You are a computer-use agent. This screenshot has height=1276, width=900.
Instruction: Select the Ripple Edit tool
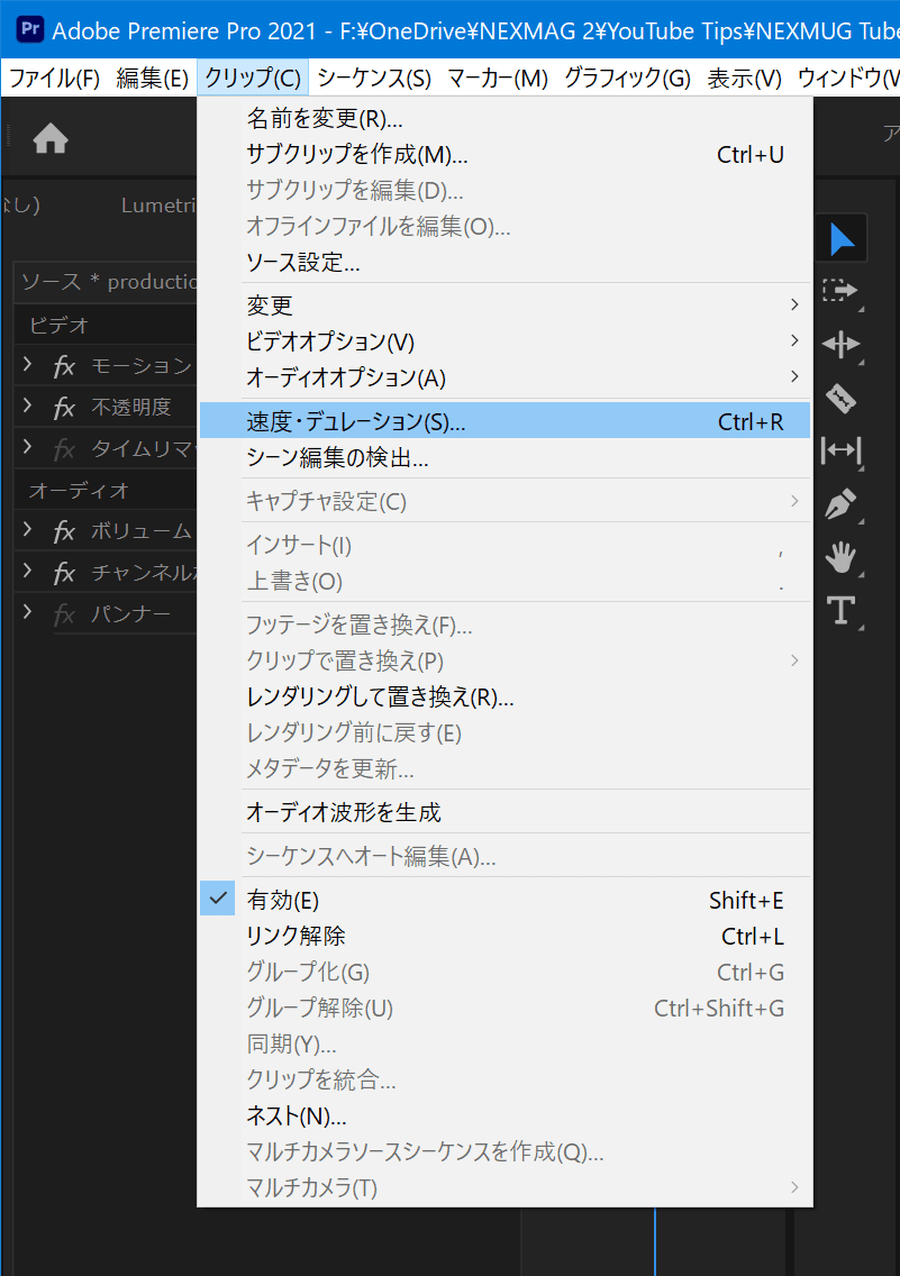pos(841,345)
